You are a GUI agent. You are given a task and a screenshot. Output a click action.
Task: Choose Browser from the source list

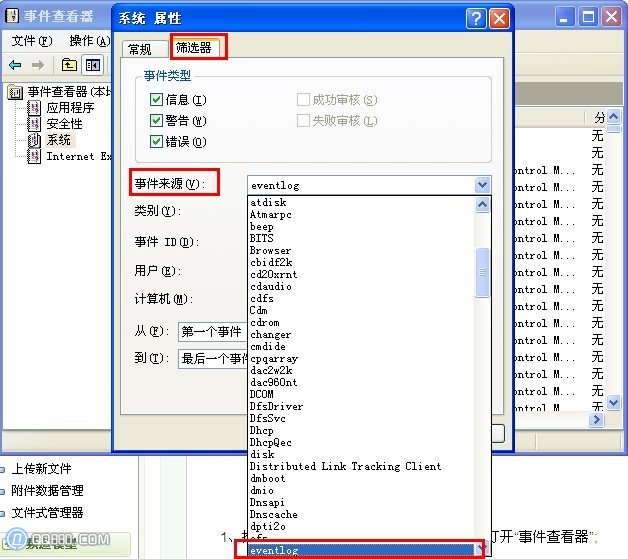(361, 251)
